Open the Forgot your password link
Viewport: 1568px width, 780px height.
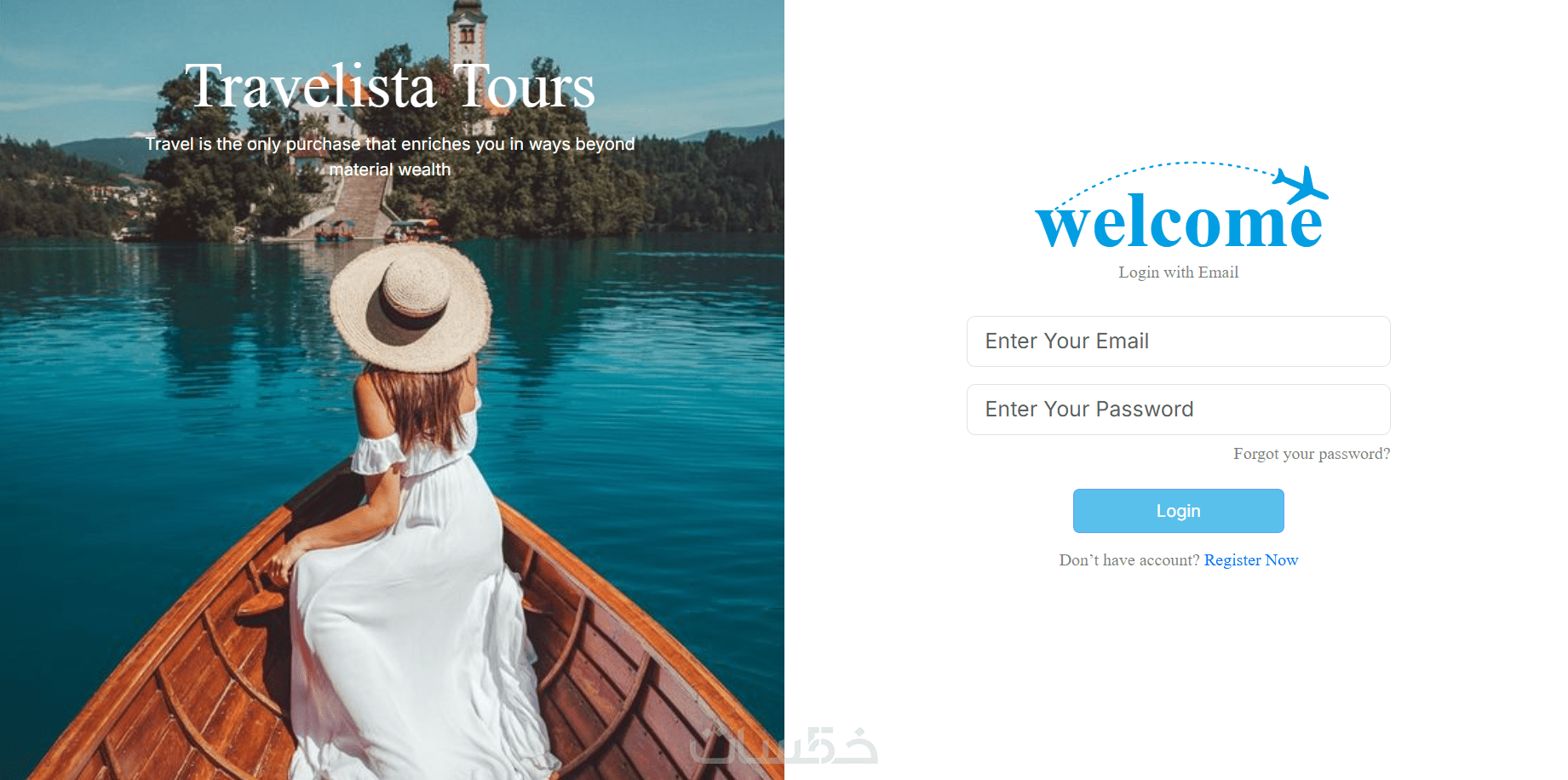tap(1312, 454)
